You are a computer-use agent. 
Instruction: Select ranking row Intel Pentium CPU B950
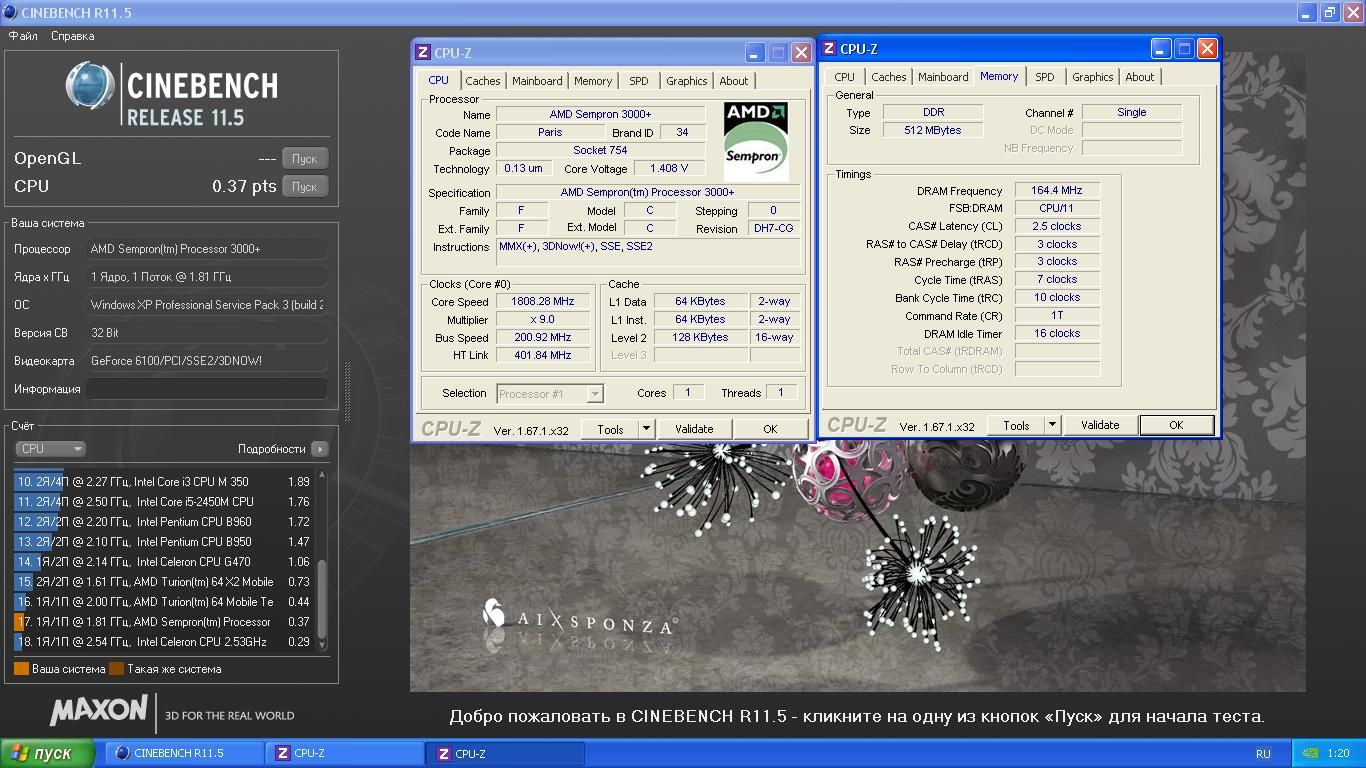click(x=164, y=542)
